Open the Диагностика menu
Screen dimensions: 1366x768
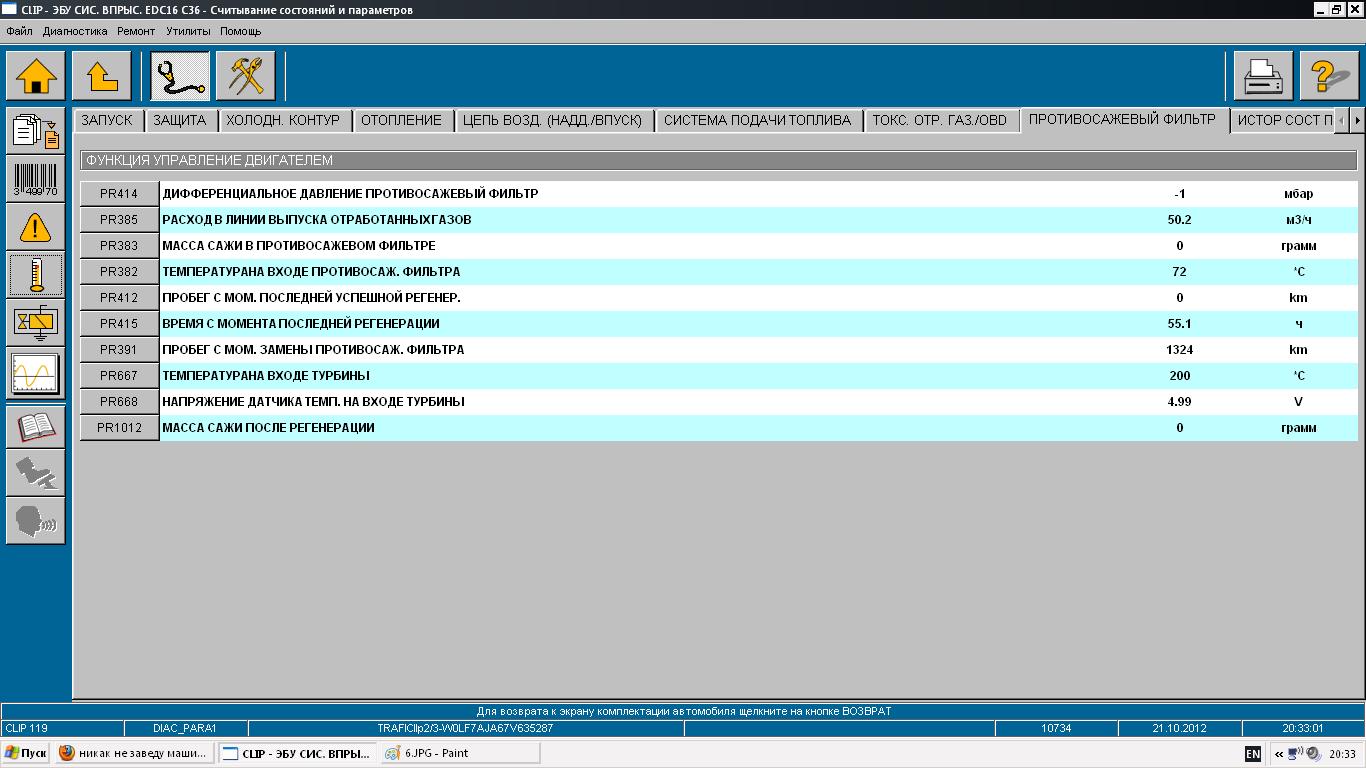point(75,31)
